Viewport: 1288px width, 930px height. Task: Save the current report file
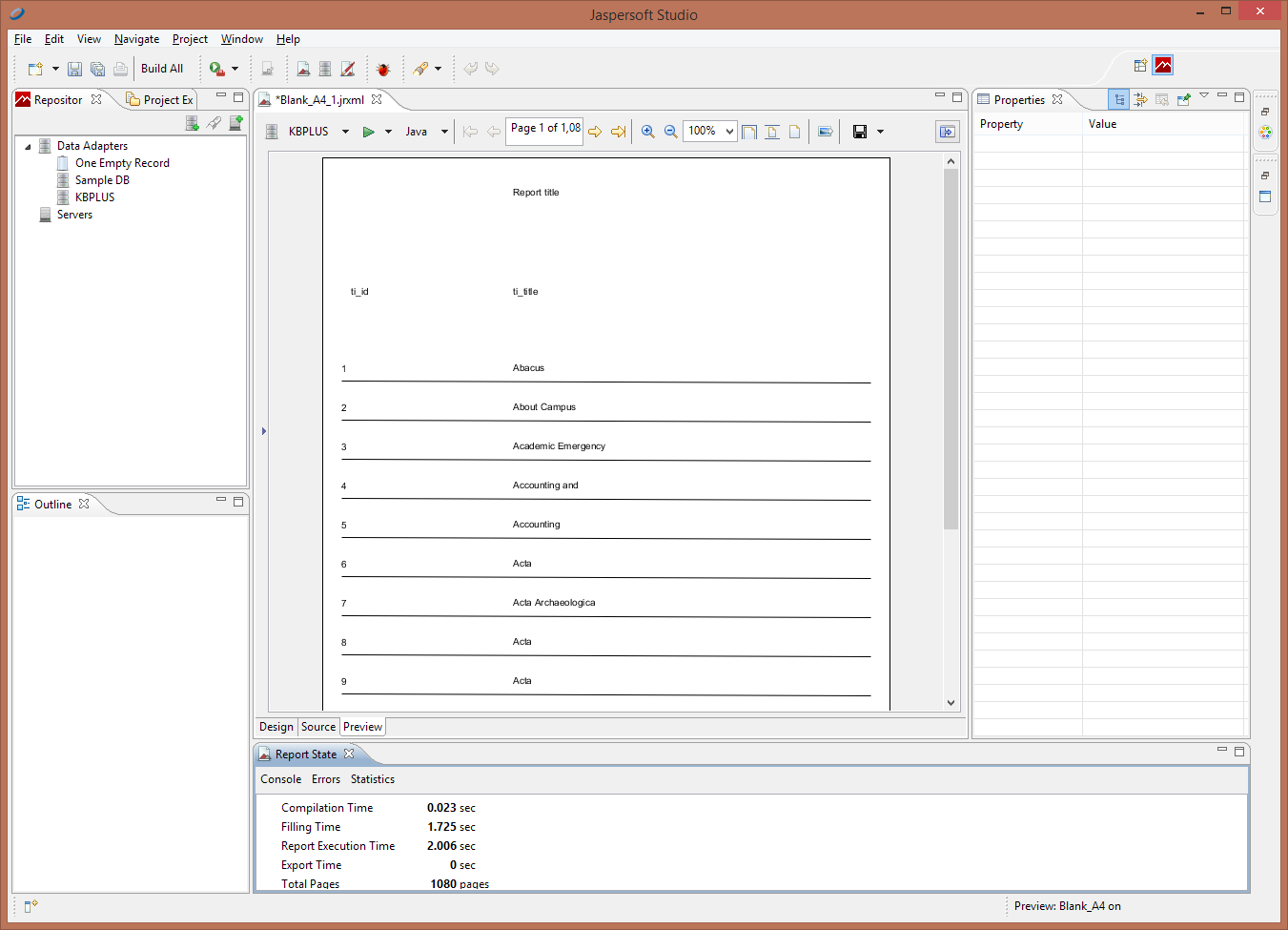click(74, 69)
